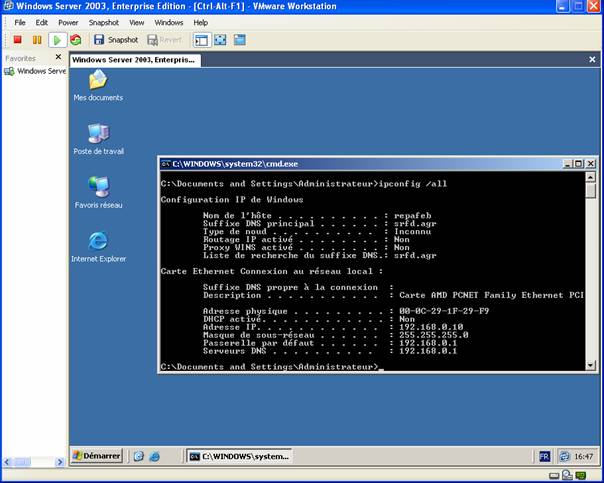The image size is (604, 483).
Task: Click the system tray network icon
Action: tap(565, 457)
